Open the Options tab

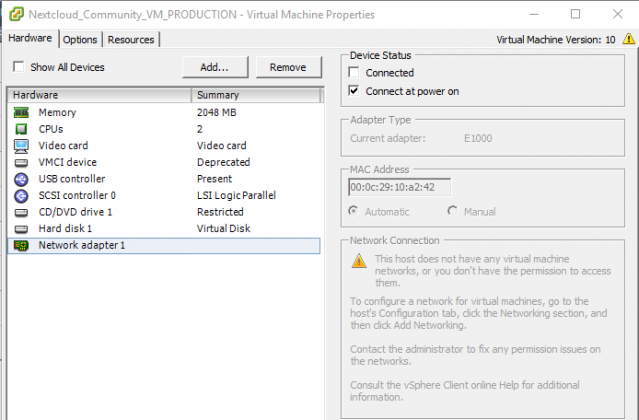80,40
